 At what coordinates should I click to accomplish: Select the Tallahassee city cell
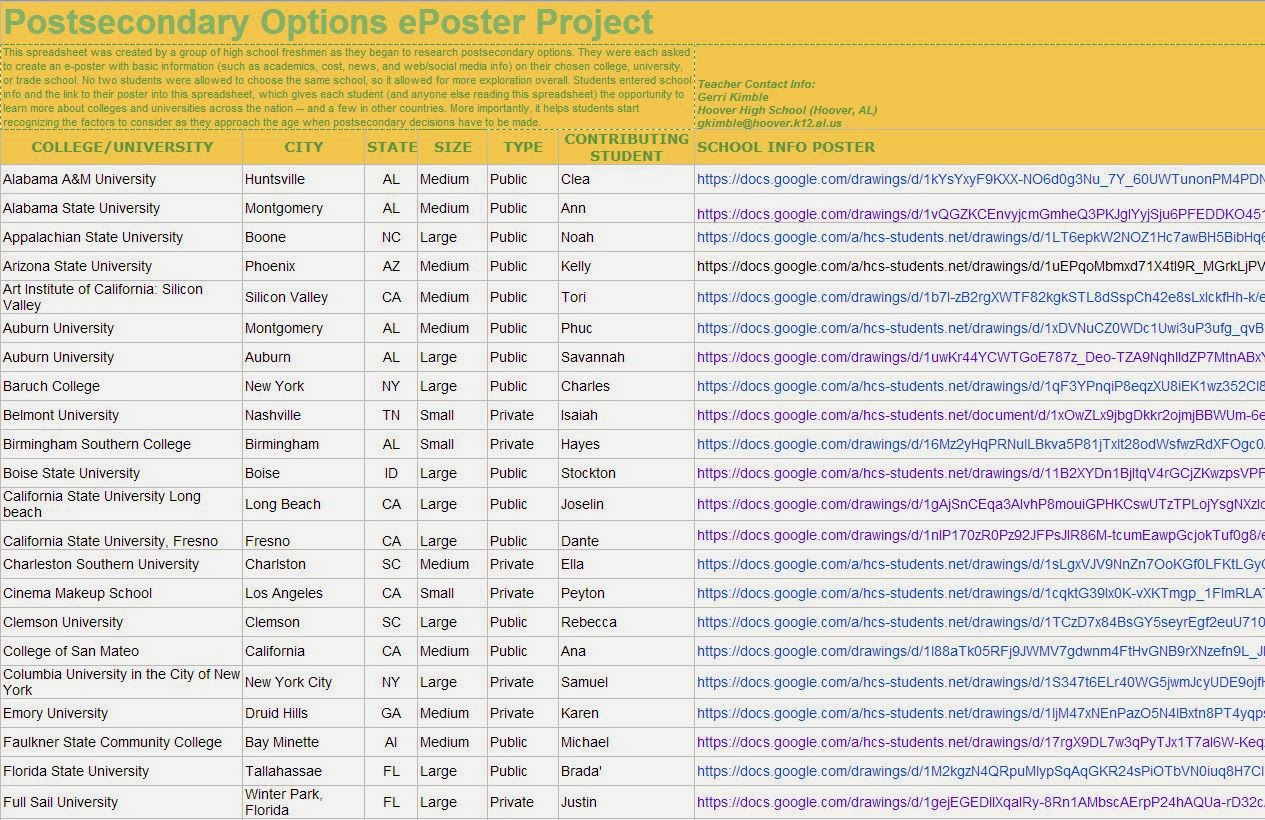[x=304, y=771]
